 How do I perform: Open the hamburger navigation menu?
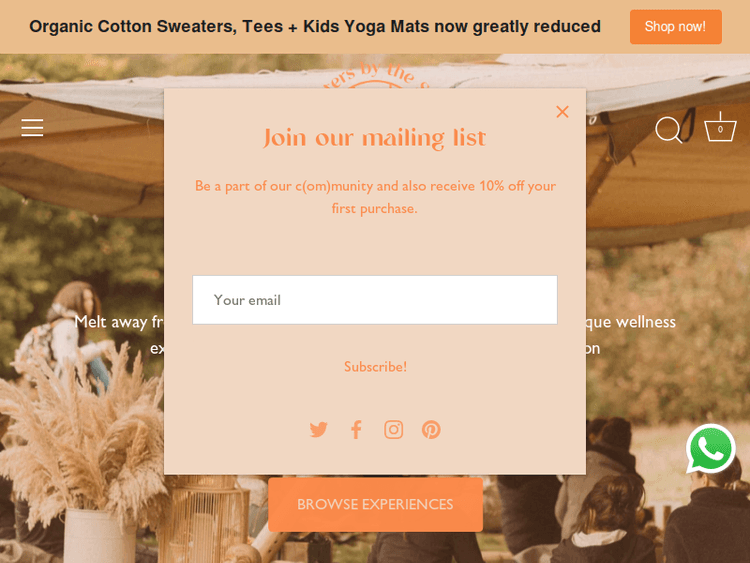(x=32, y=128)
